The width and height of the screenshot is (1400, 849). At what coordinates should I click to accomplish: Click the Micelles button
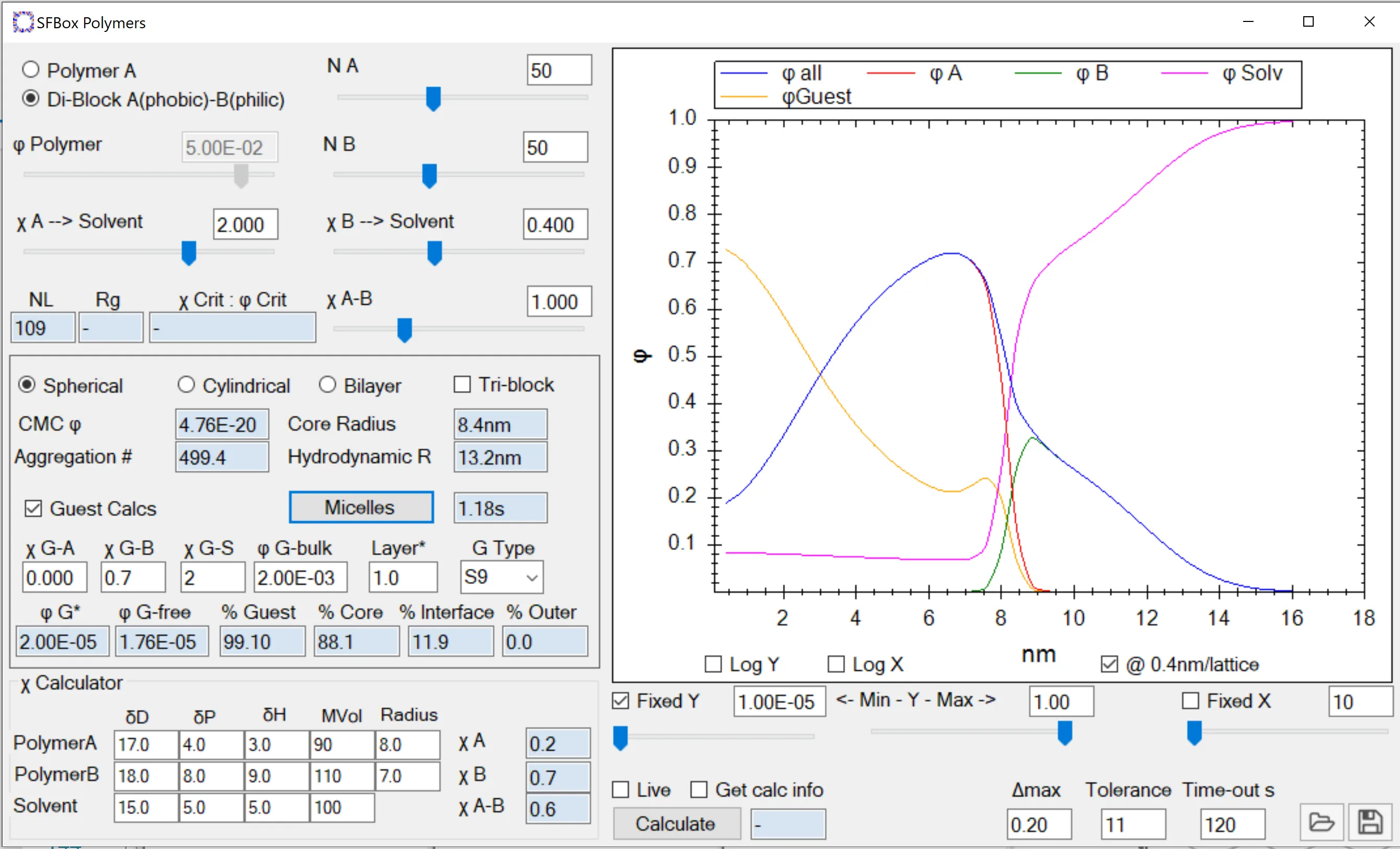click(361, 507)
